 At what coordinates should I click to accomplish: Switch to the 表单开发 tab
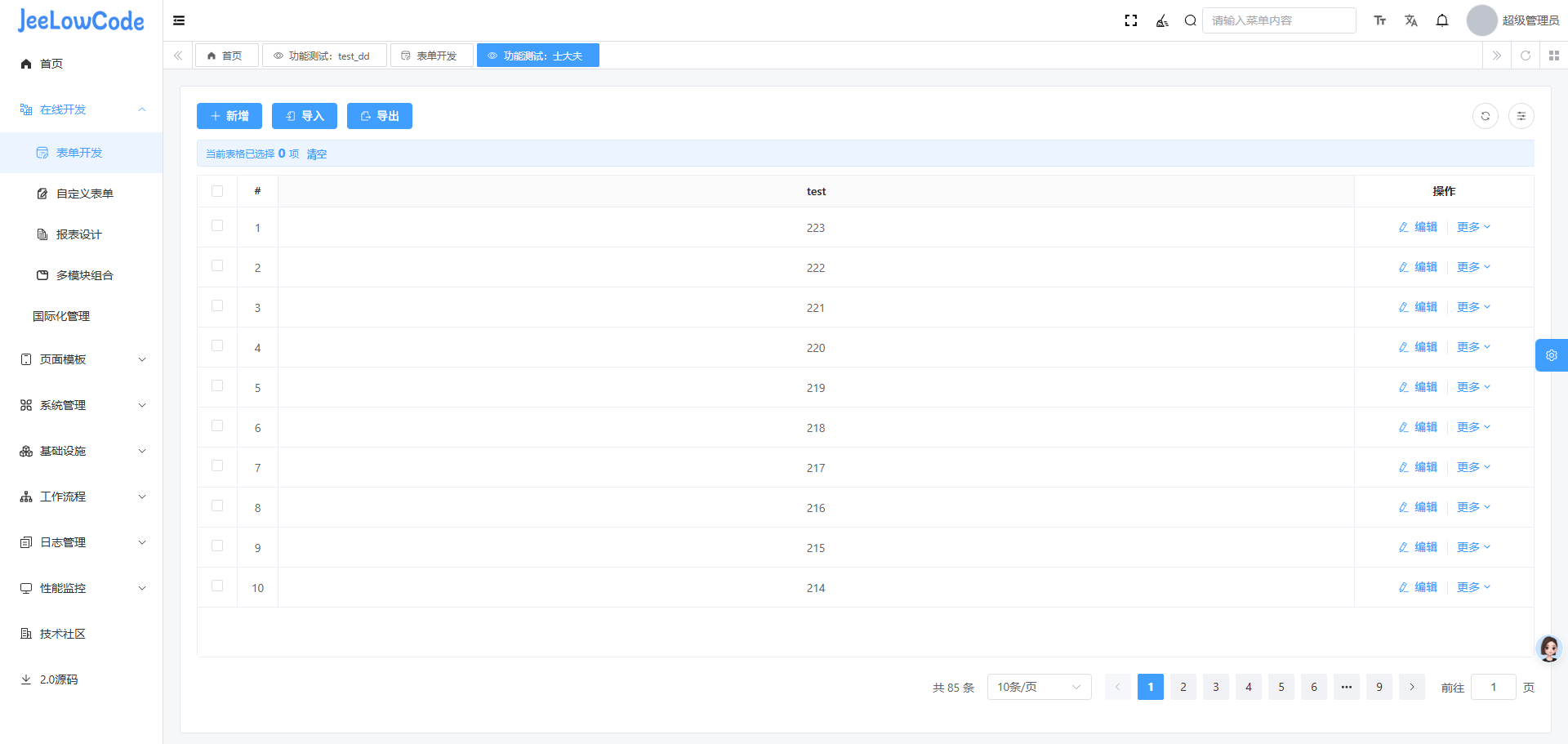coord(431,56)
